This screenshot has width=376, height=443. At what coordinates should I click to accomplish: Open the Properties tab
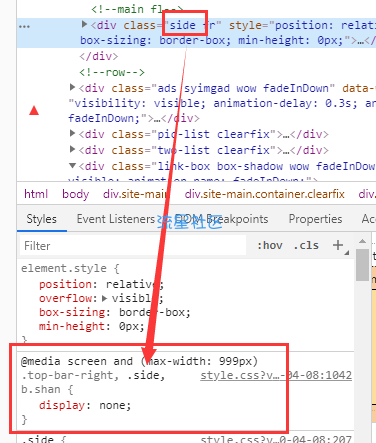pos(315,219)
